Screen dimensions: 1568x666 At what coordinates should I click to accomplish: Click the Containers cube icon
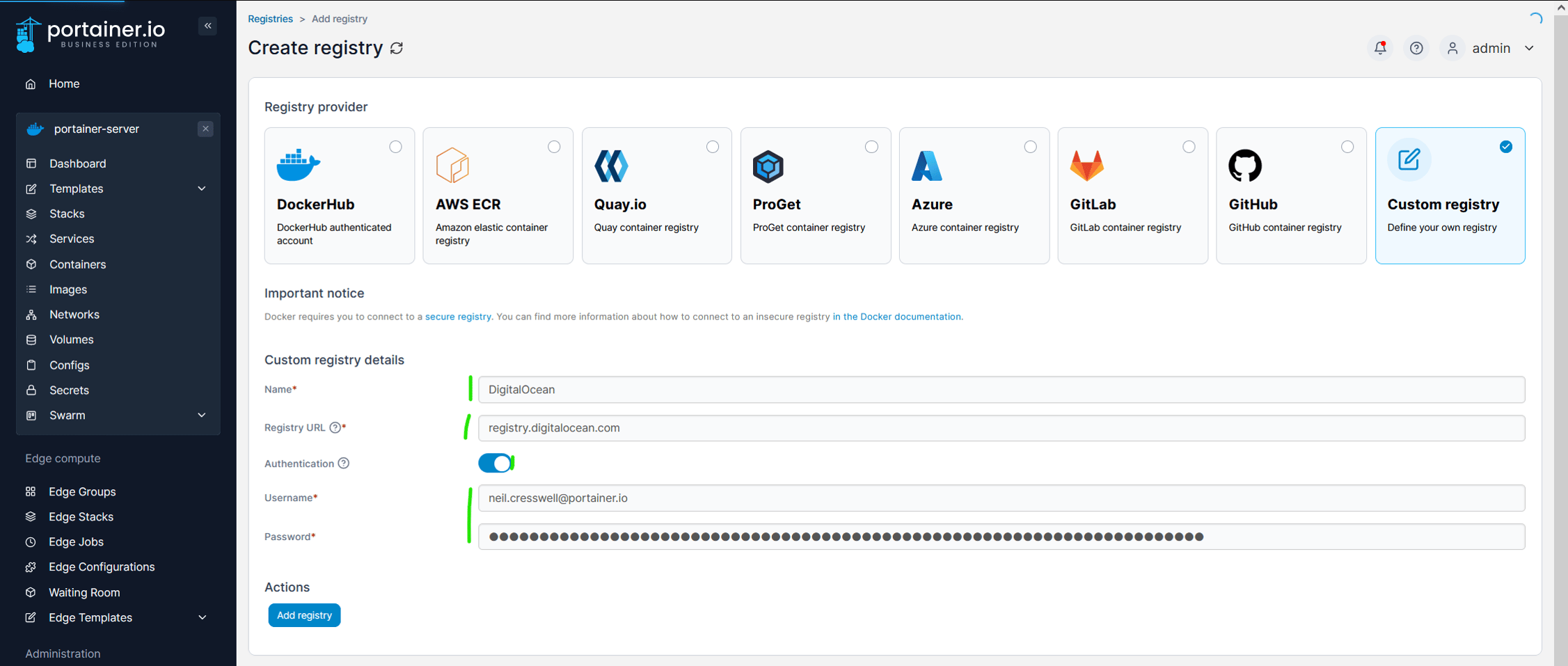click(31, 264)
